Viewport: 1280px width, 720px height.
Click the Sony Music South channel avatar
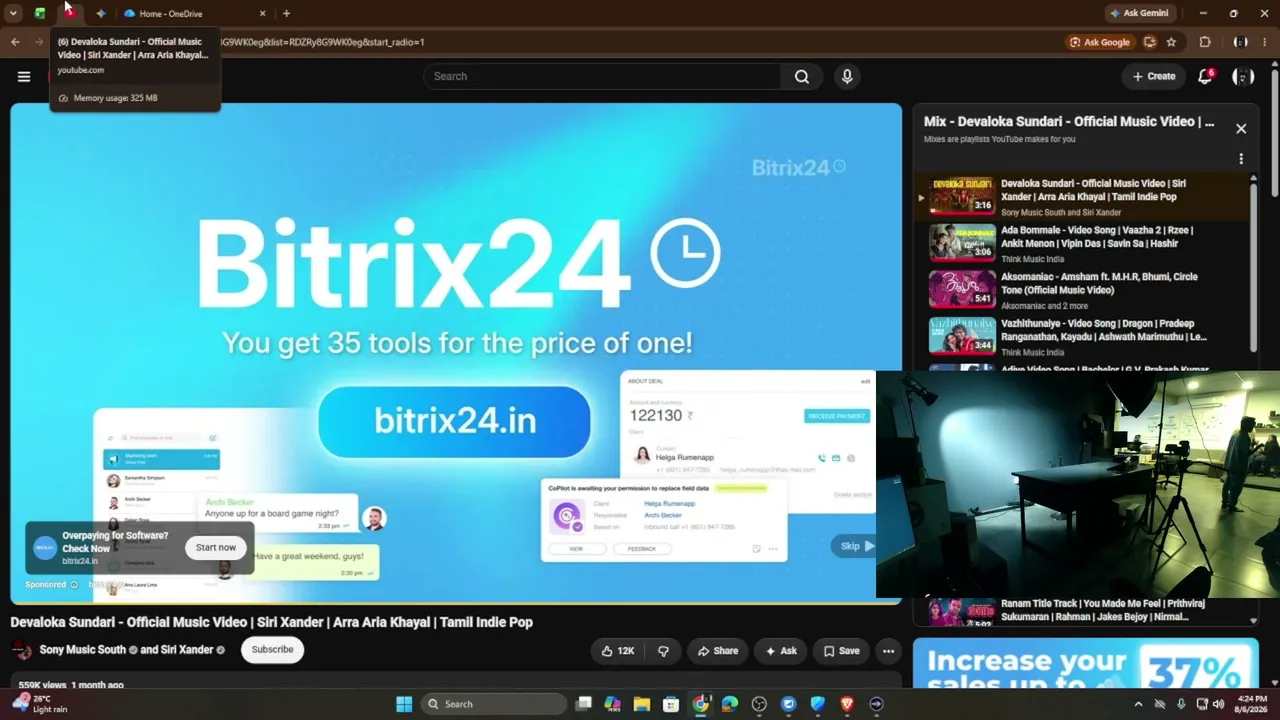21,650
